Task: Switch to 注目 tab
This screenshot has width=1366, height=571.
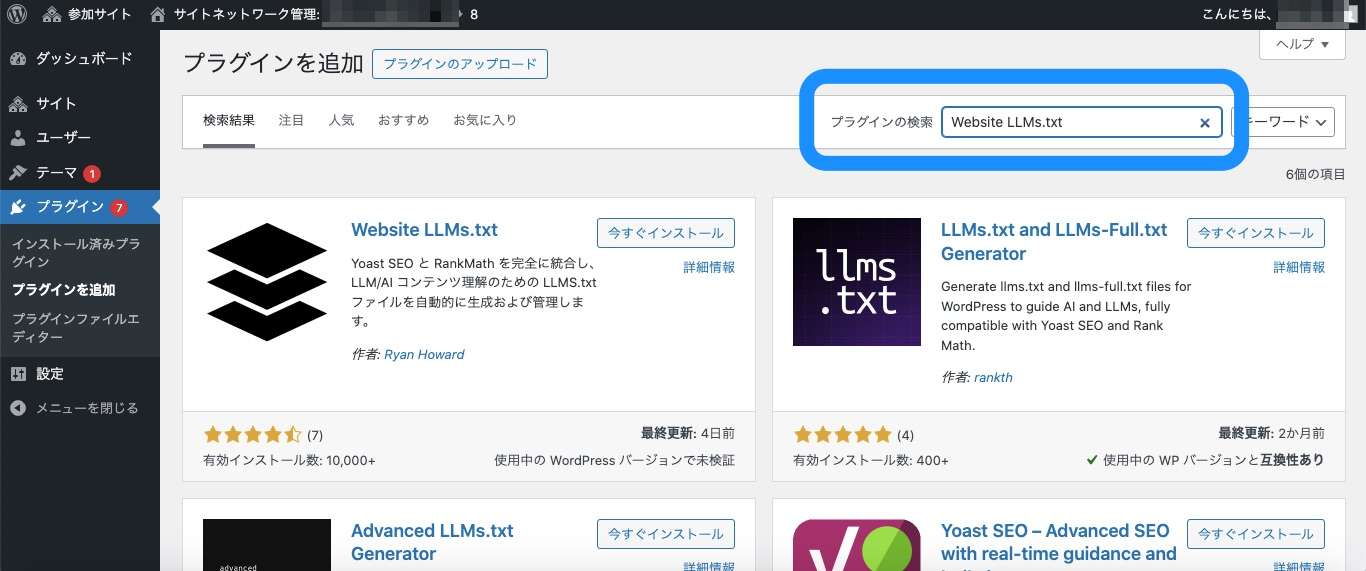Action: 291,121
